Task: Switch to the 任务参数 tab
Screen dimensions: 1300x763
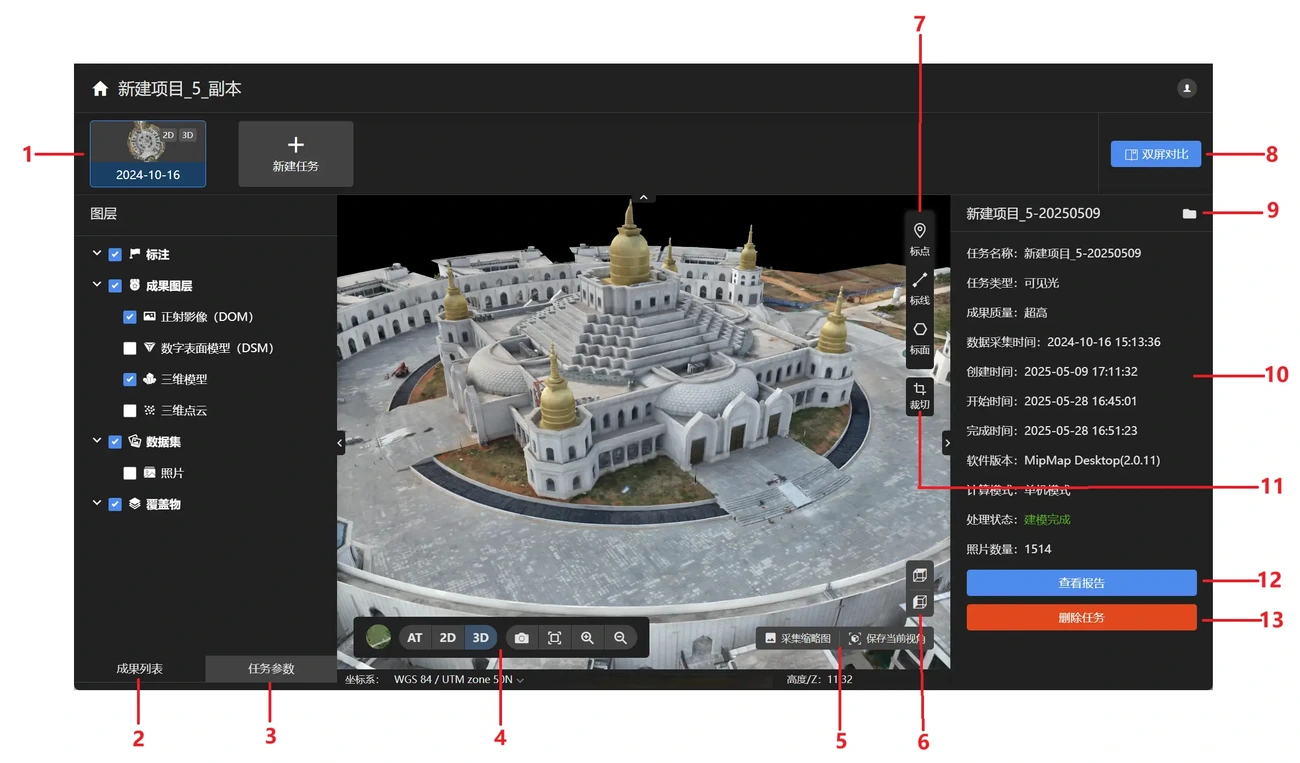Action: click(271, 669)
